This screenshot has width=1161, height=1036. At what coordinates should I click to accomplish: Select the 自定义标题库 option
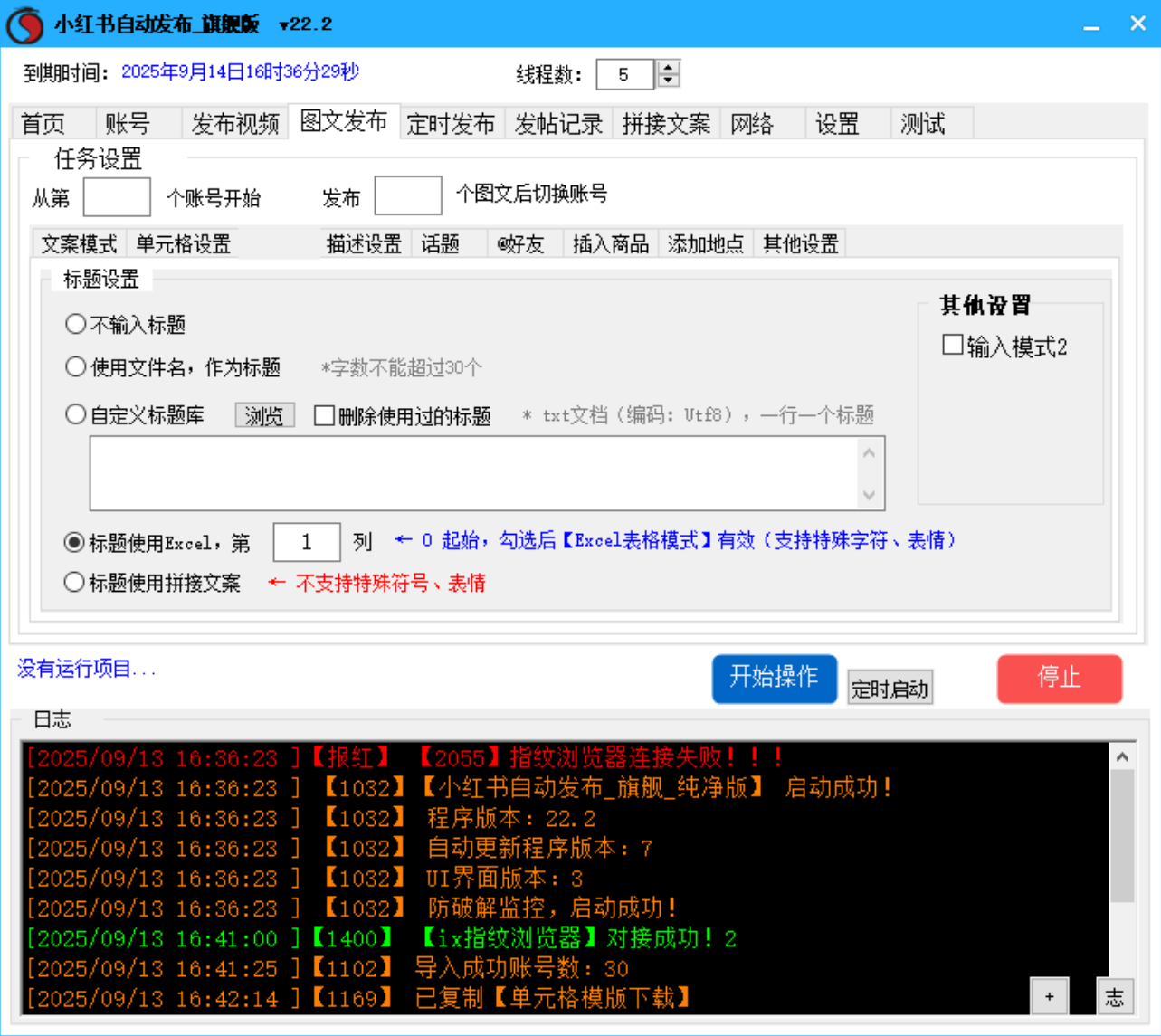75,414
